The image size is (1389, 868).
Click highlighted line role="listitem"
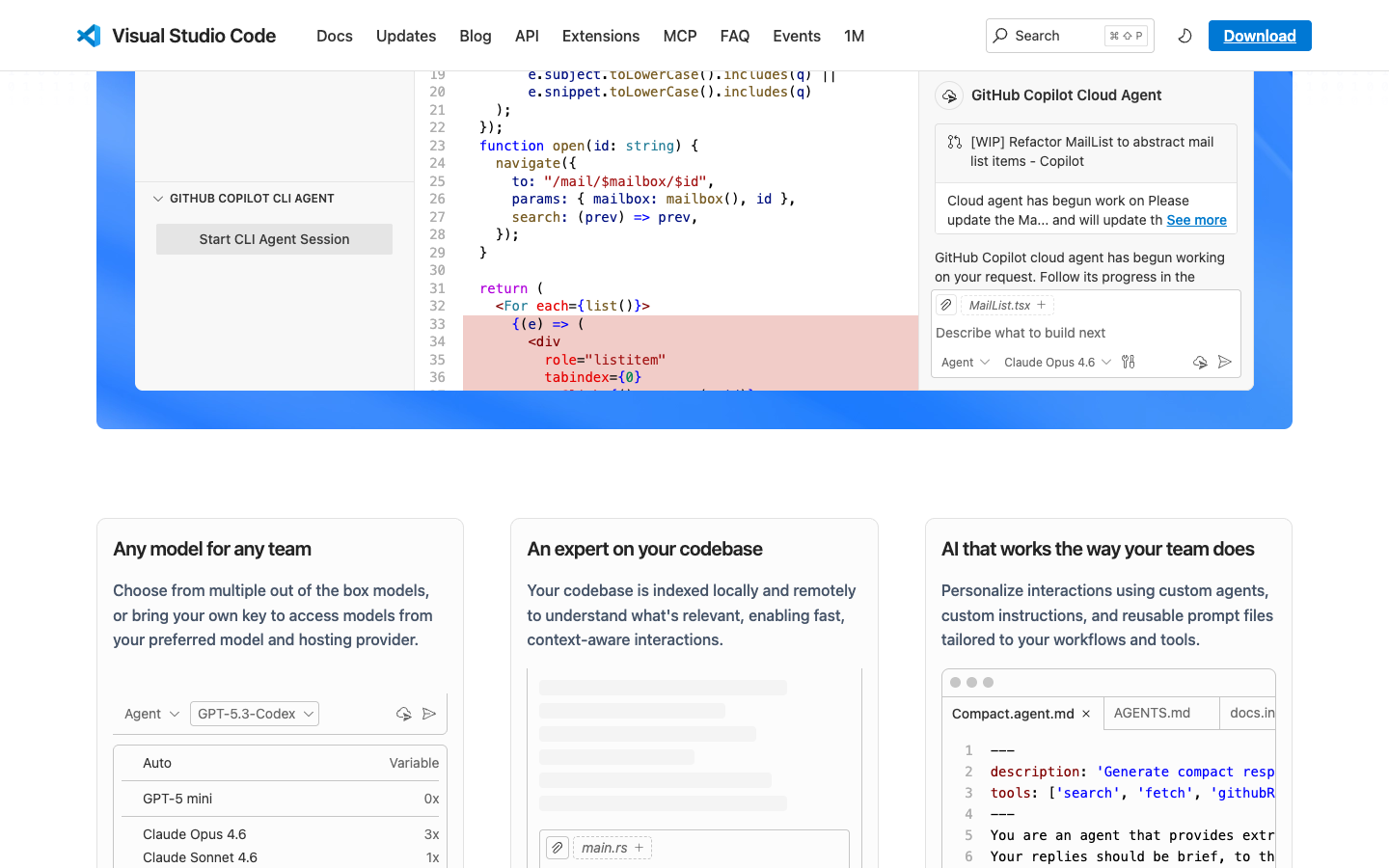point(605,360)
